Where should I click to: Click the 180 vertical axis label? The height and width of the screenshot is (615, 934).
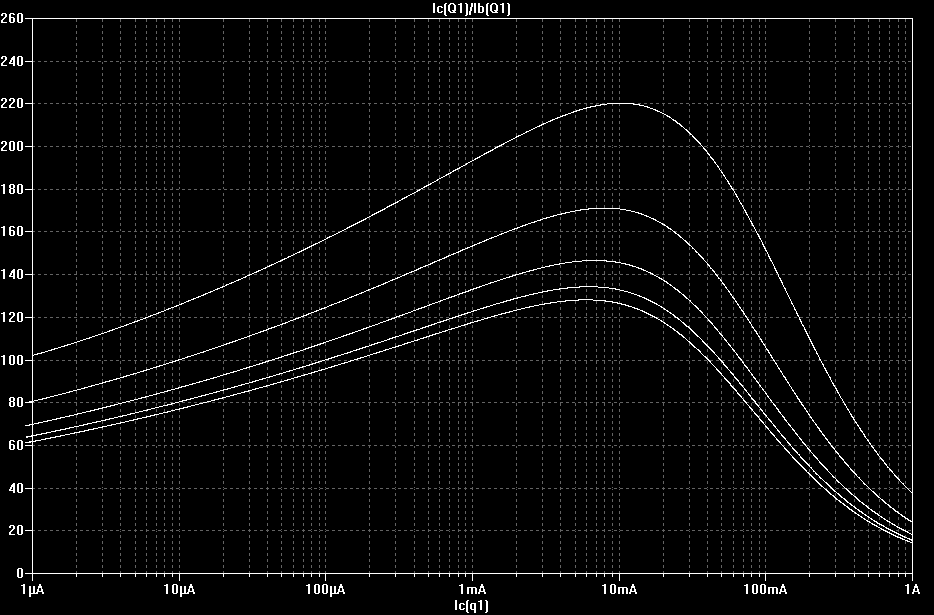click(x=12, y=190)
